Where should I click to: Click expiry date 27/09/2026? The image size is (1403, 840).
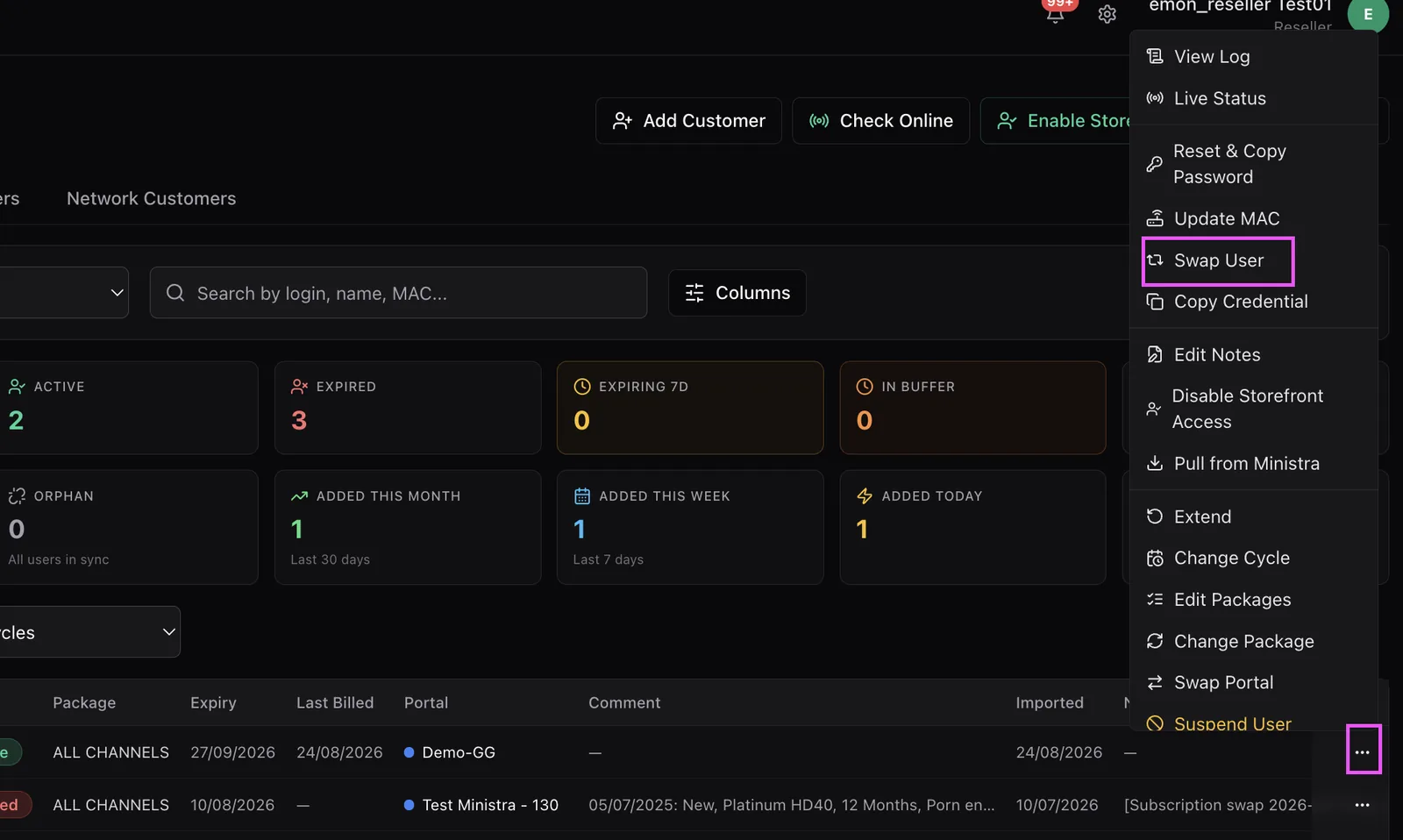point(232,752)
